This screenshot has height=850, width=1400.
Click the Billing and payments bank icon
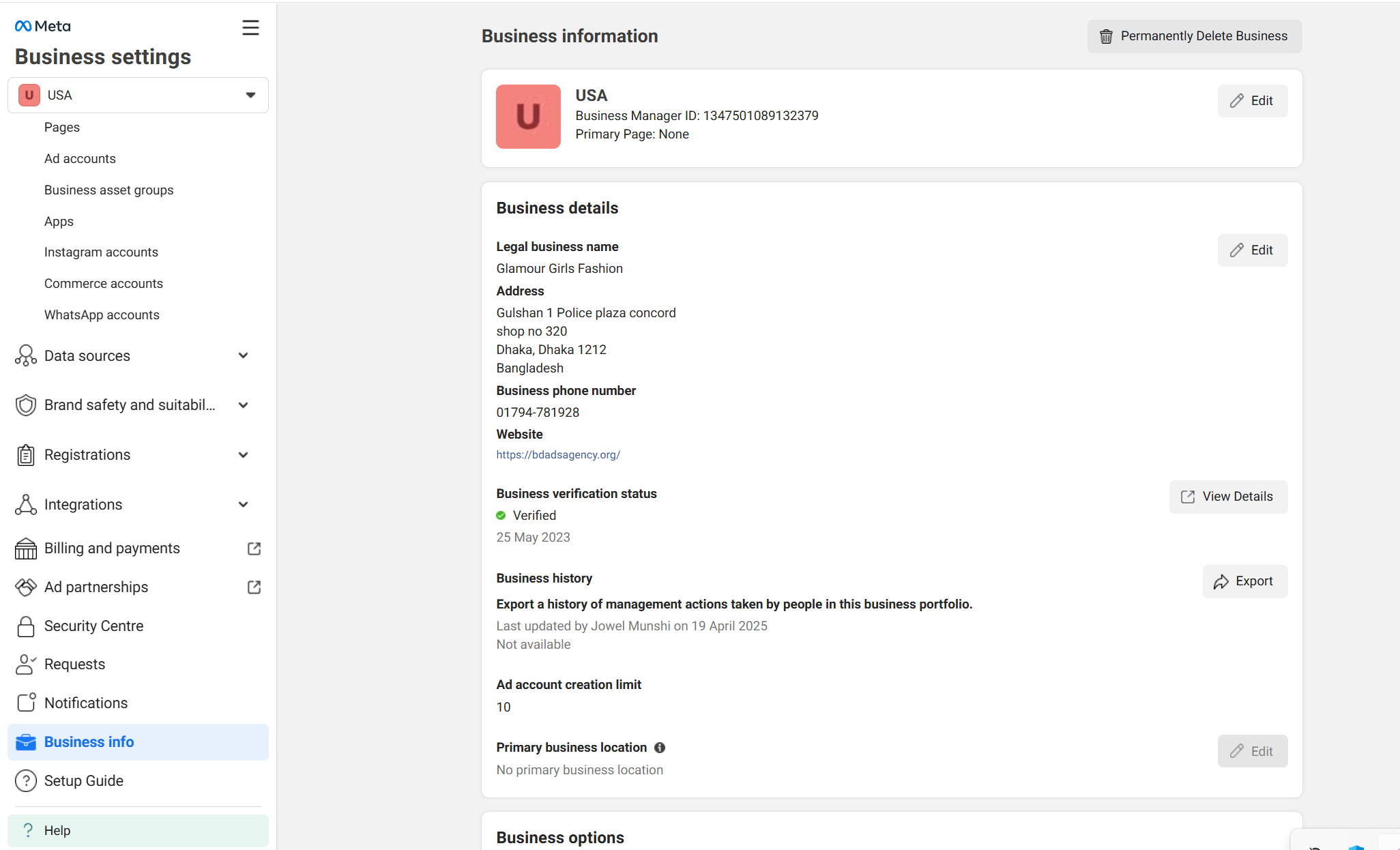pyautogui.click(x=26, y=548)
